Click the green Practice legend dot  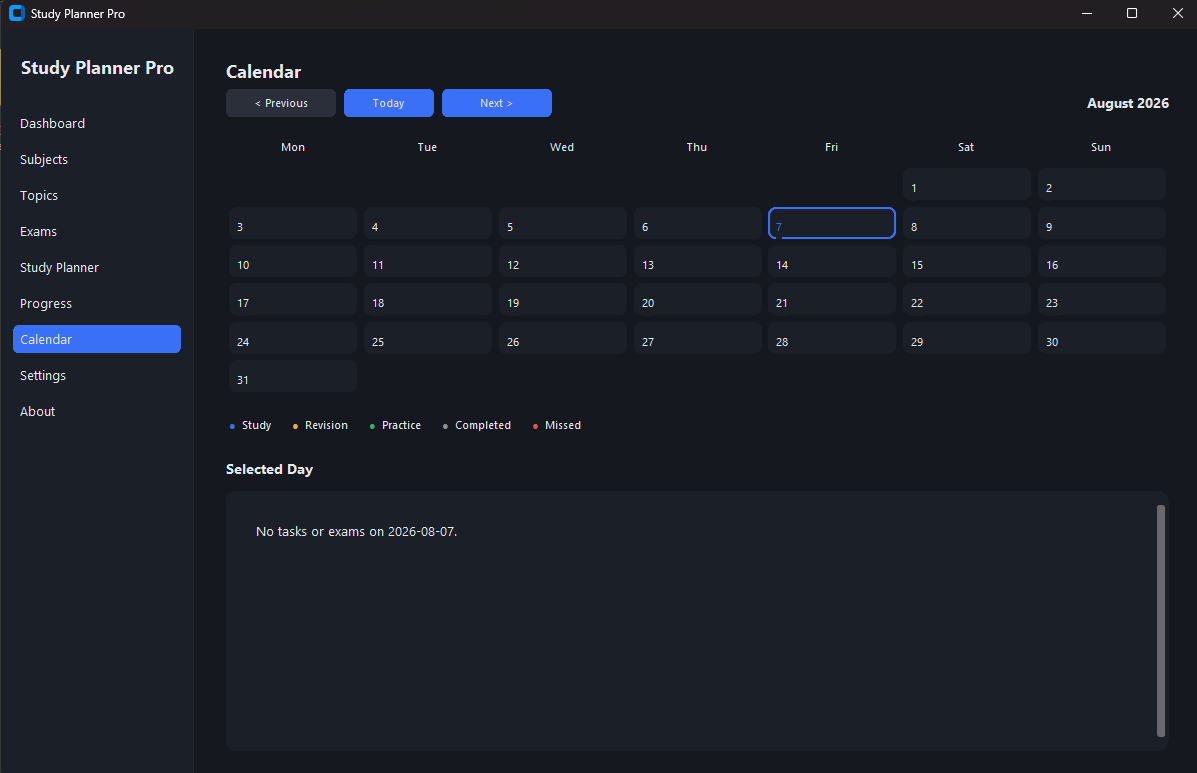point(373,427)
